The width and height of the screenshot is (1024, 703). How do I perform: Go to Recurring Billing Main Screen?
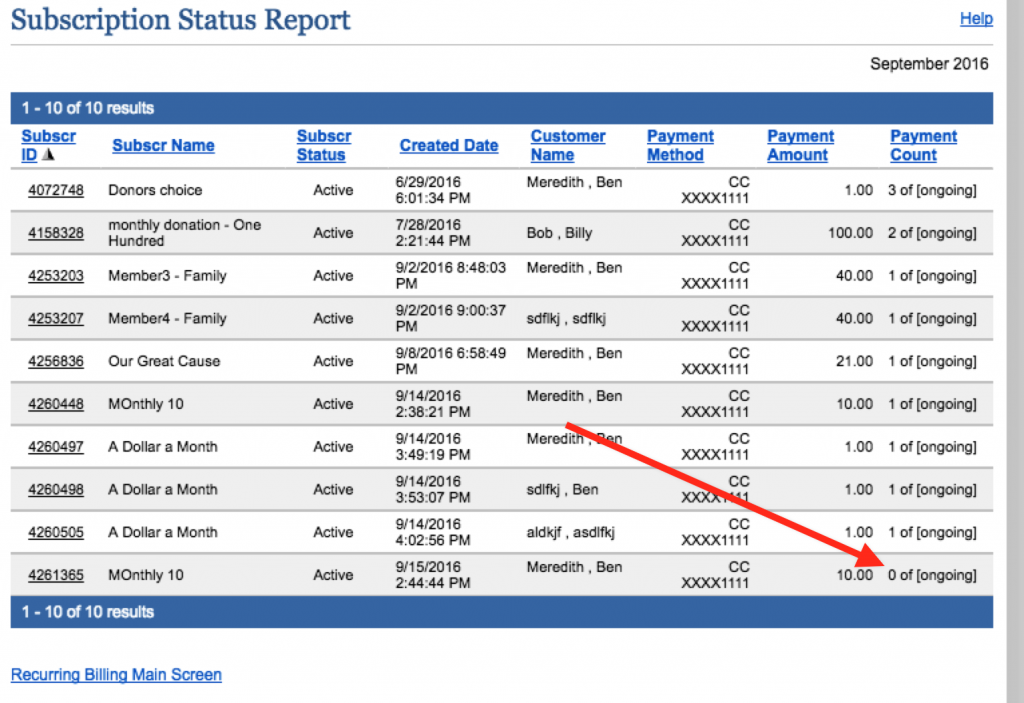point(116,675)
